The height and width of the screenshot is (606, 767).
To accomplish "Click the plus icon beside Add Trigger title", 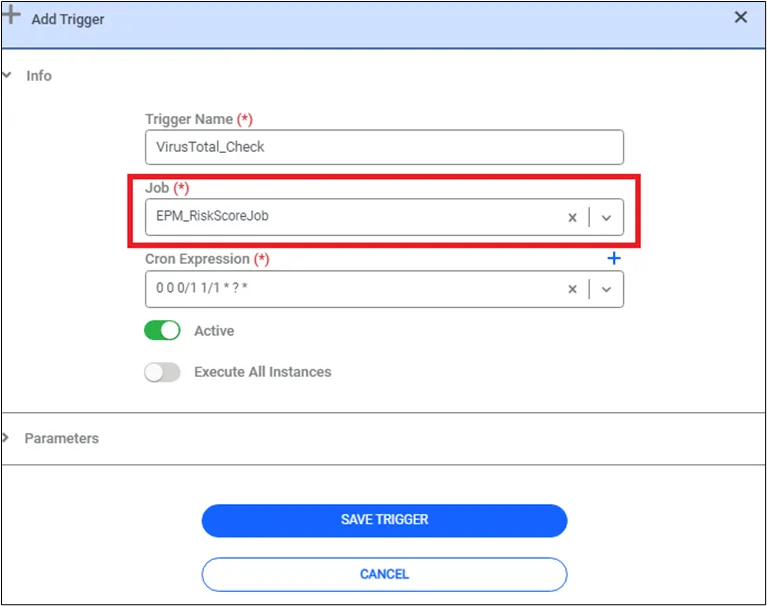I will (x=11, y=15).
